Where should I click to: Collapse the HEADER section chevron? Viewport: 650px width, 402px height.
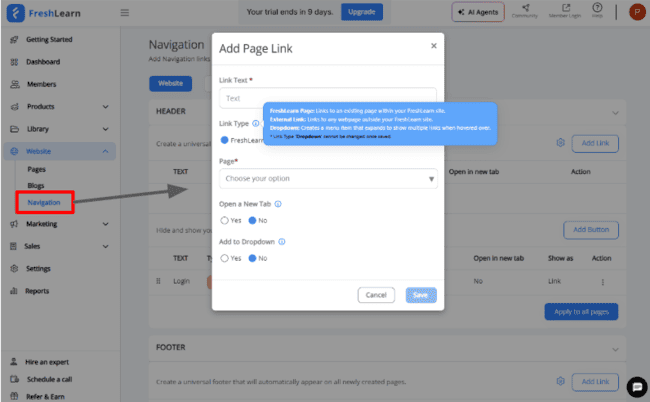[616, 113]
